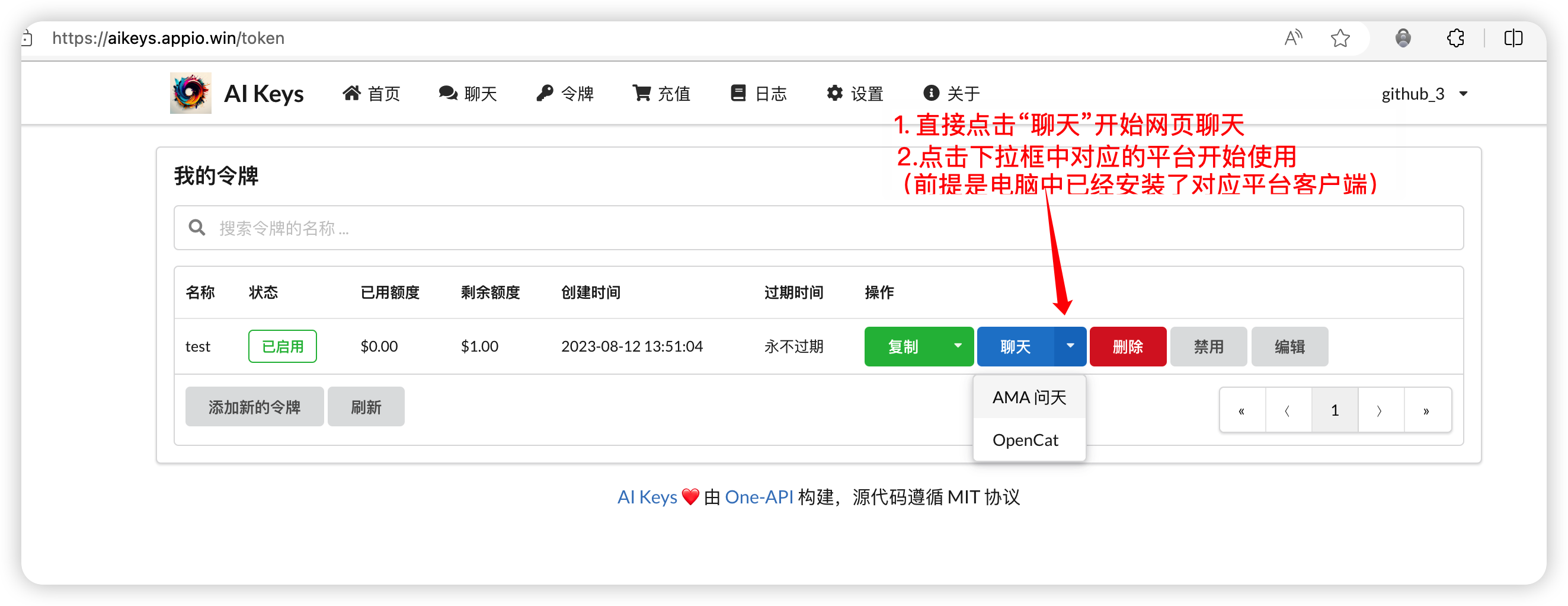This screenshot has width=1568, height=606.
Task: Expand the github_3 user dropdown
Action: click(1425, 94)
